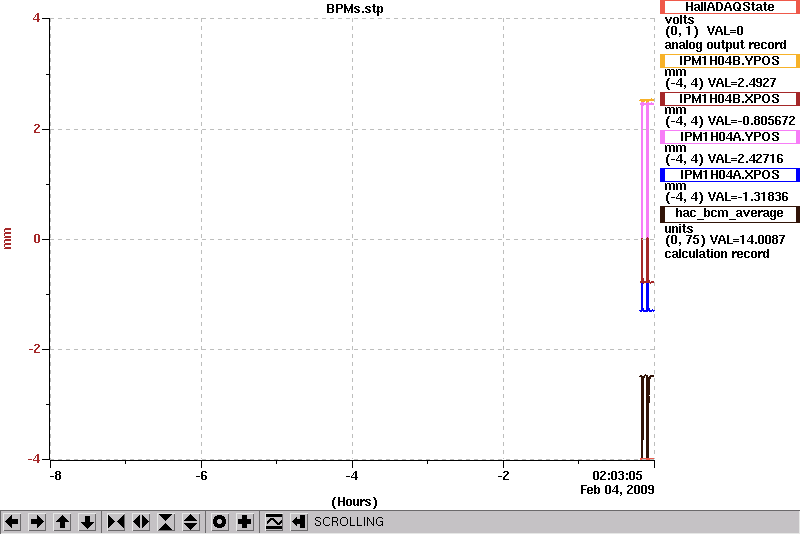Click the (Hours) x-axis label
The height and width of the screenshot is (534, 800).
point(354,502)
